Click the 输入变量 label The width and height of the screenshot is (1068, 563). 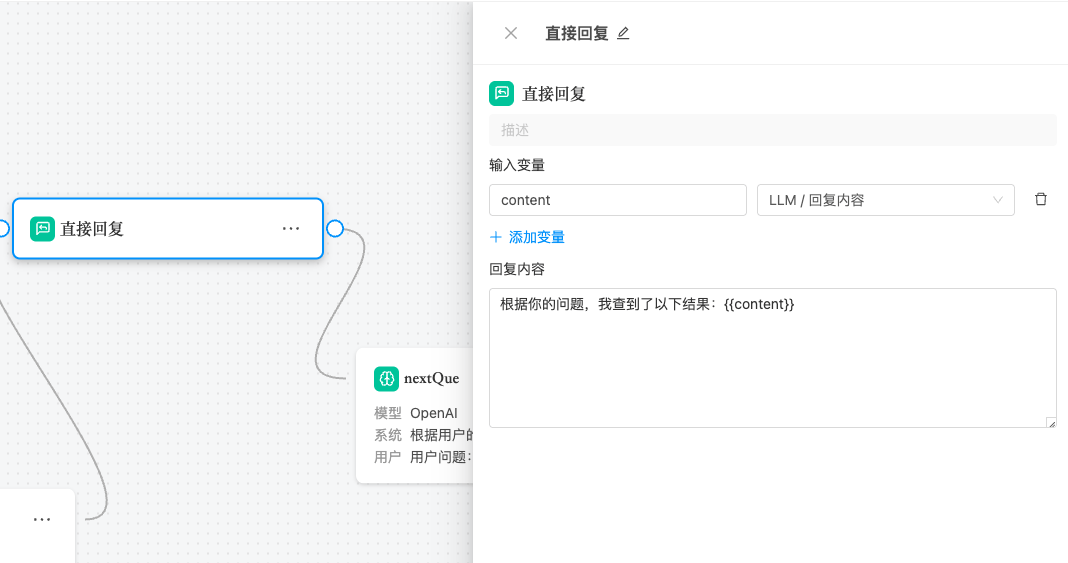(x=517, y=165)
